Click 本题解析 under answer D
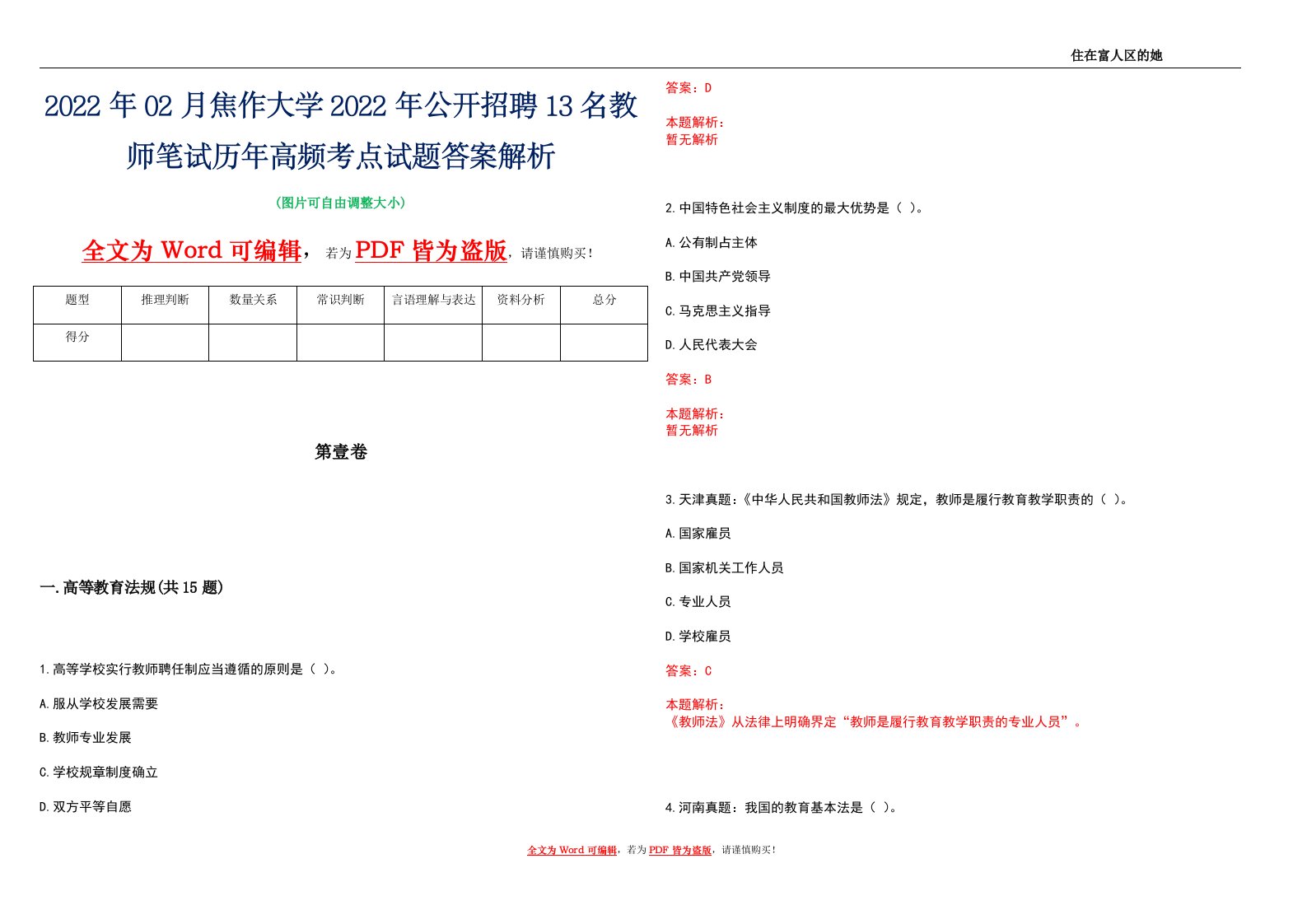The image size is (1307, 924). (x=695, y=123)
